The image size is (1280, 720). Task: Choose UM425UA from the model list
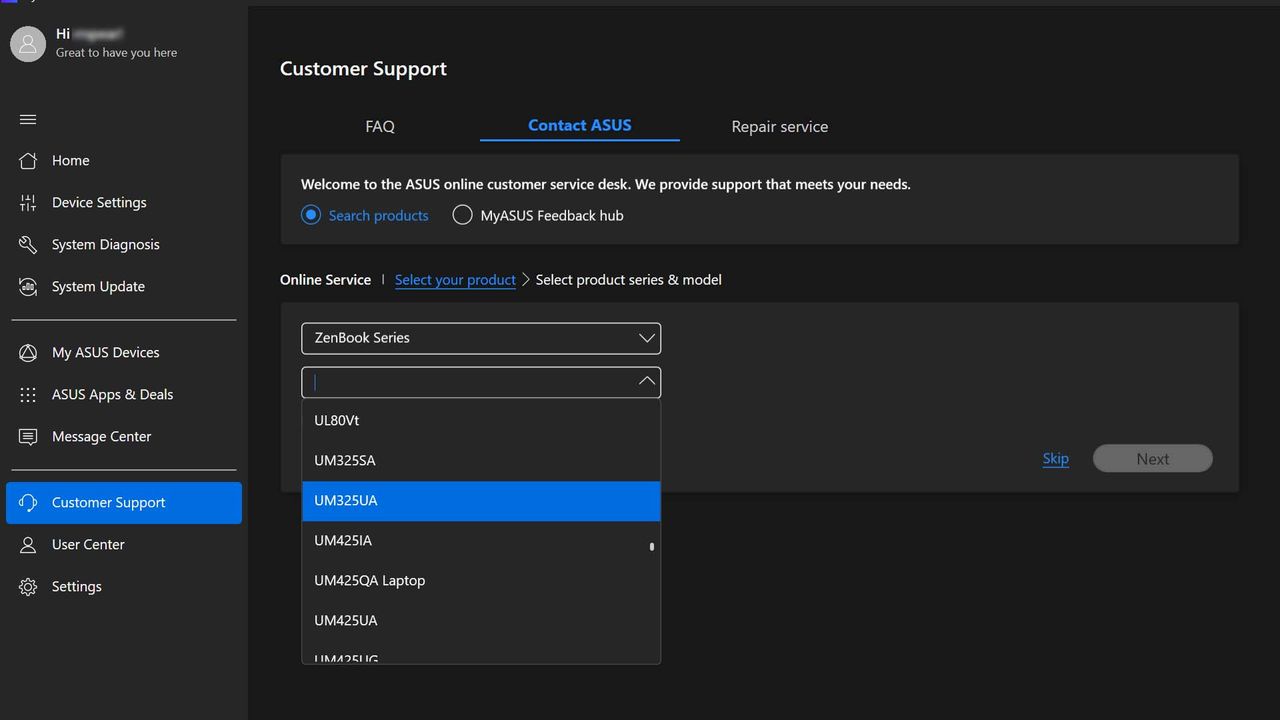coord(481,621)
